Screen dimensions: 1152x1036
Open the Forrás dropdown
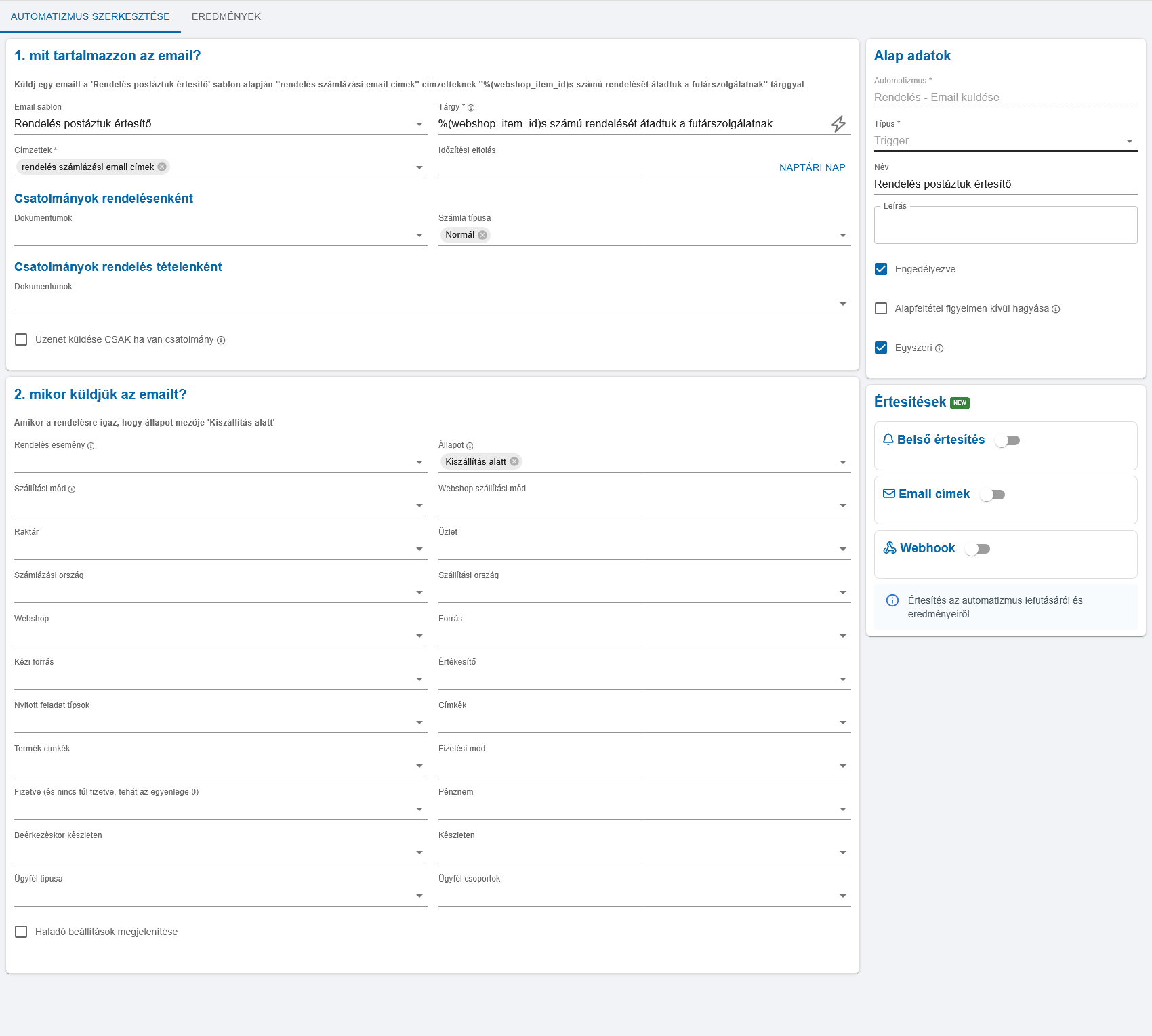click(644, 636)
